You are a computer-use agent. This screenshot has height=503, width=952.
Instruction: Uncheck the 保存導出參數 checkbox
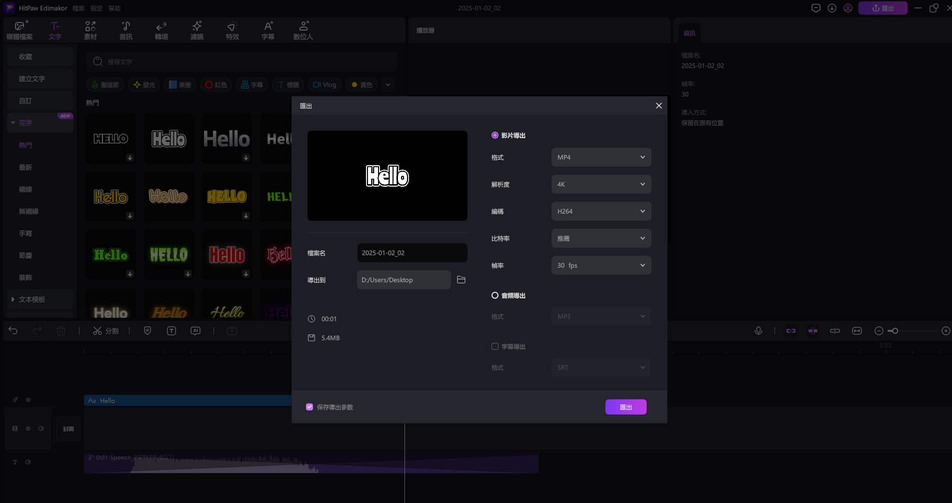(x=310, y=407)
